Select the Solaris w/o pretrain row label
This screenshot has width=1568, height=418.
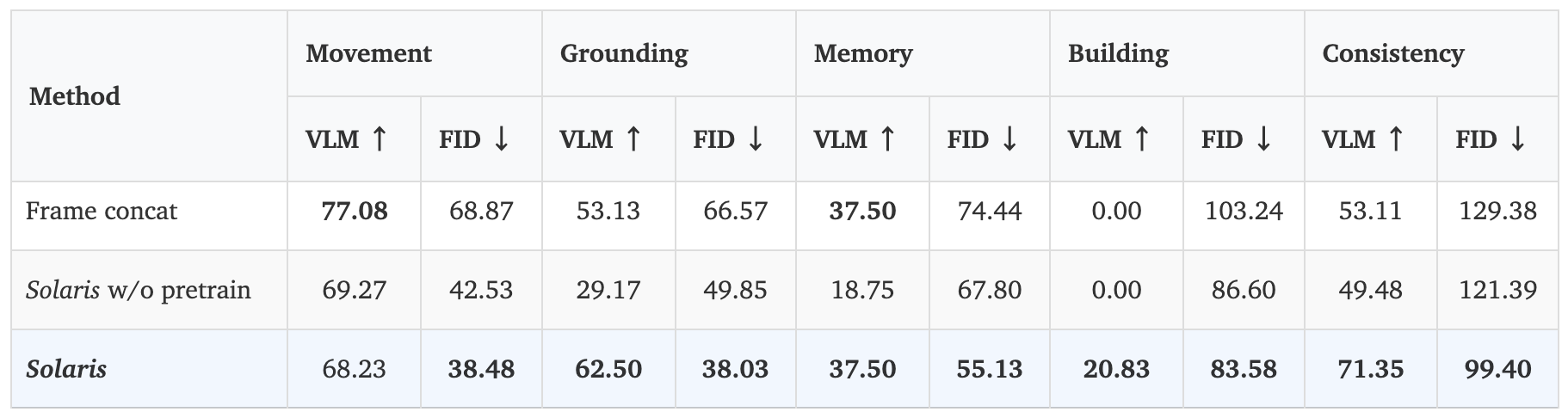(x=139, y=290)
